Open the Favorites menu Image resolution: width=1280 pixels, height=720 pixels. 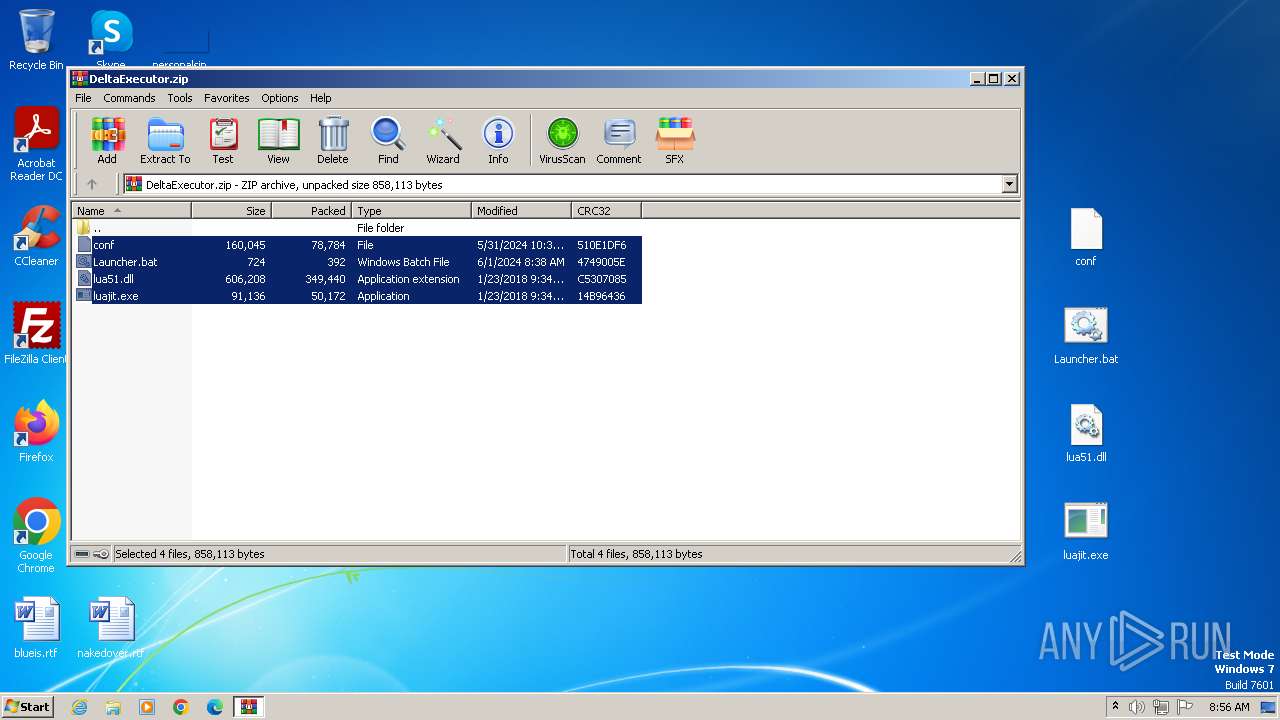point(227,98)
